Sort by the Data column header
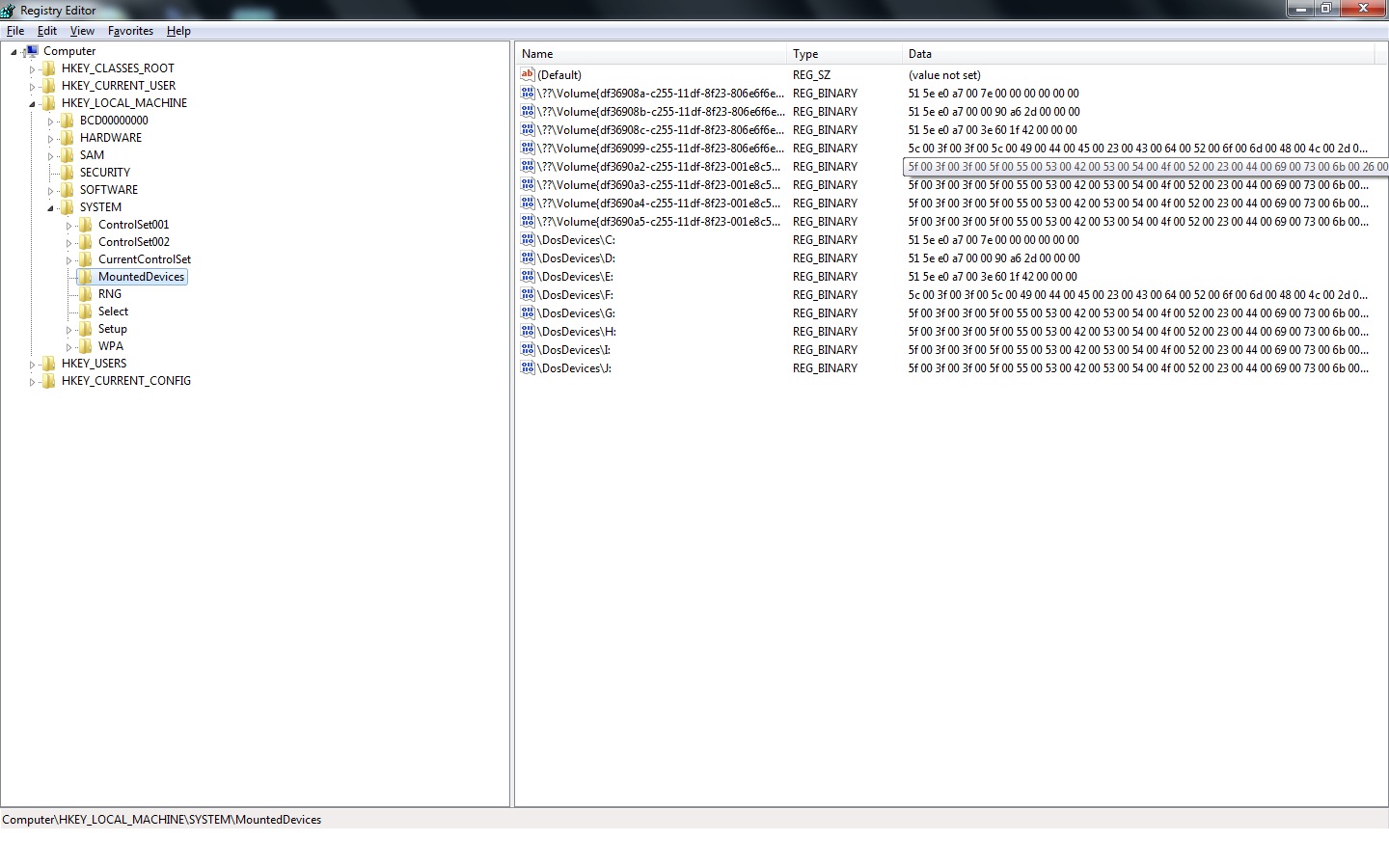This screenshot has width=1389, height=868. (x=1138, y=54)
